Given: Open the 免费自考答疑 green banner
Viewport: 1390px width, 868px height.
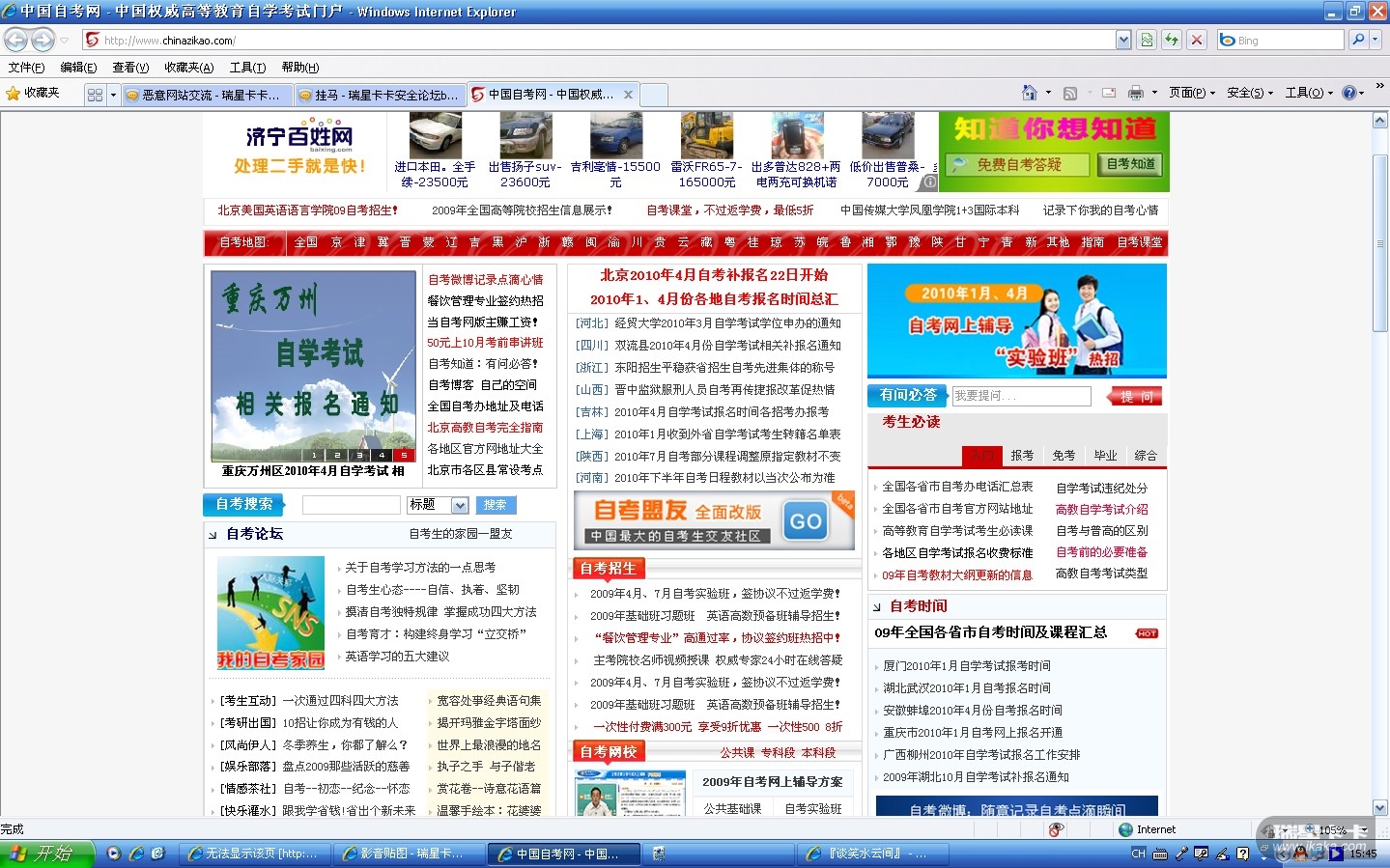Looking at the screenshot, I should coord(1018,165).
